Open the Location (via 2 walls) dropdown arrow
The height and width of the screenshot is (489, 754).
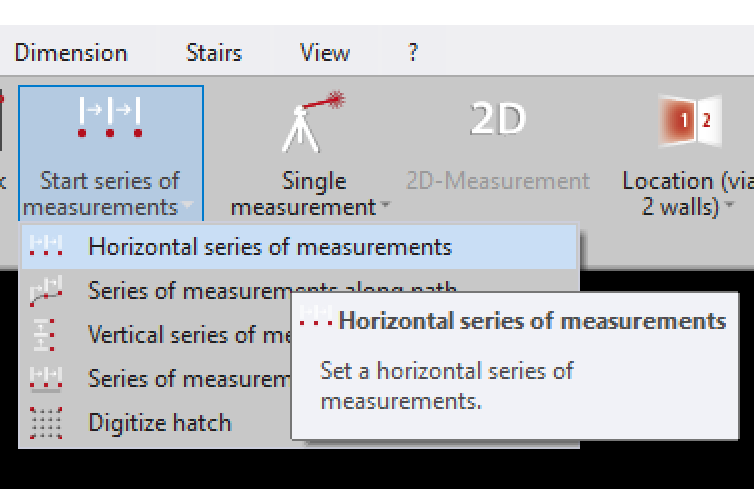730,208
